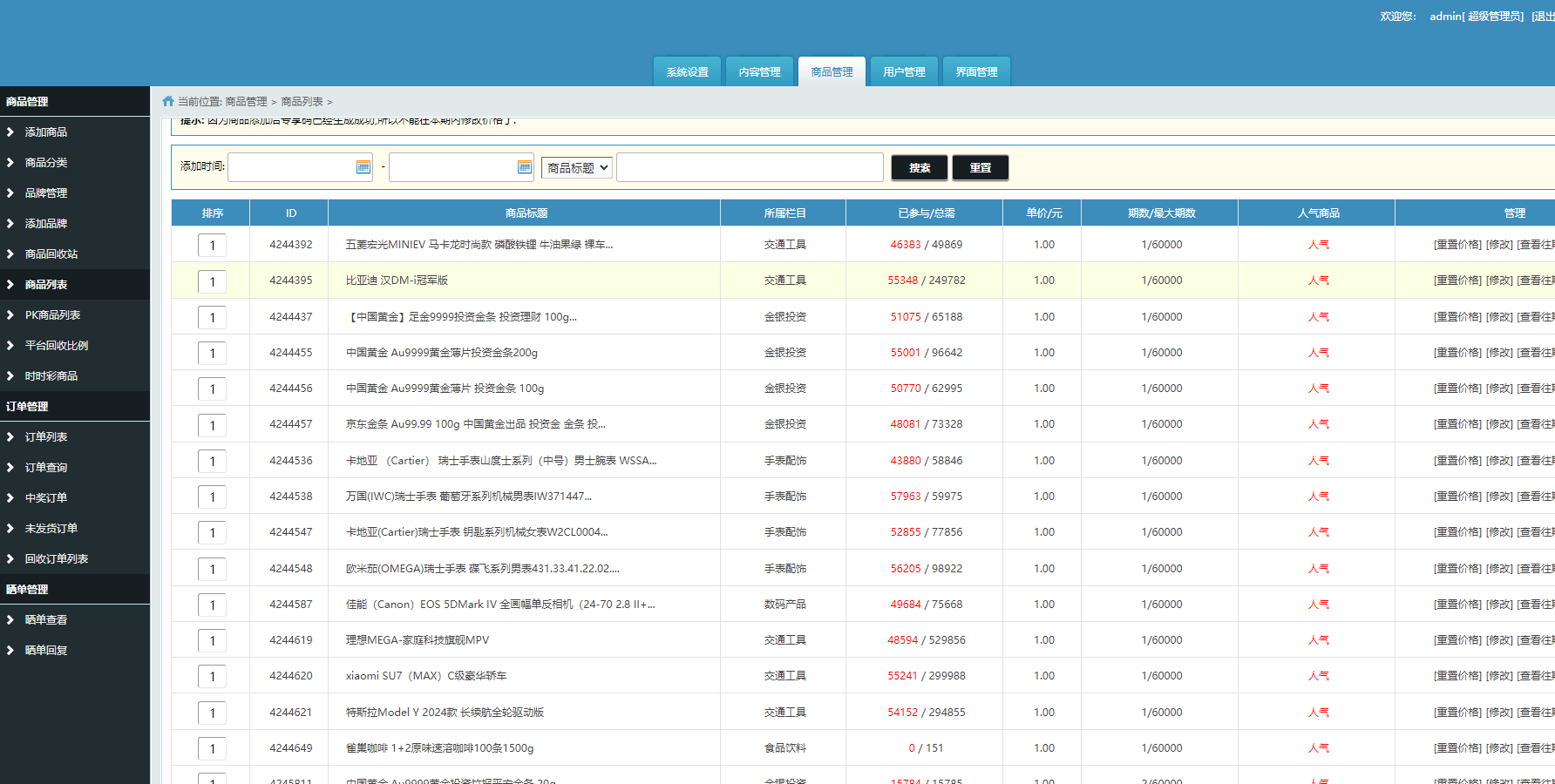The image size is (1555, 784).
Task: Switch to the 系统设置 tab
Action: (x=688, y=72)
